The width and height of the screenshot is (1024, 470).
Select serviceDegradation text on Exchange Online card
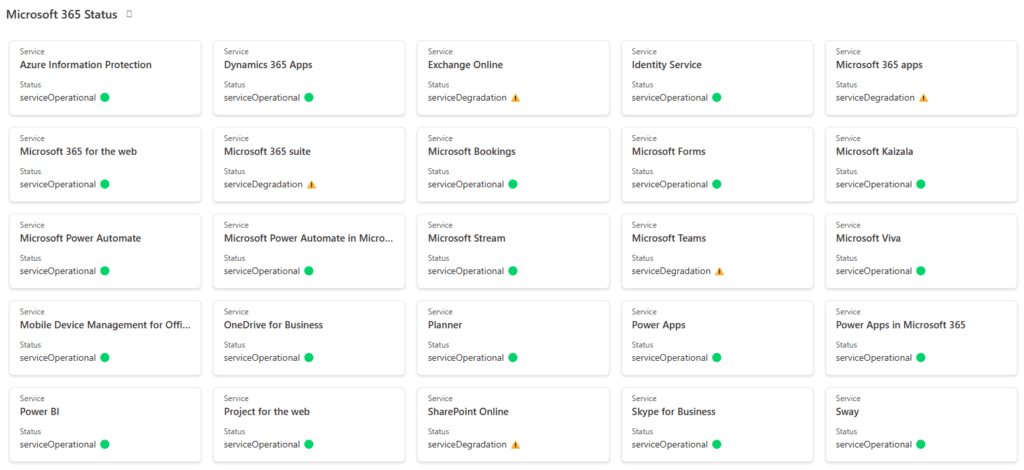[467, 97]
